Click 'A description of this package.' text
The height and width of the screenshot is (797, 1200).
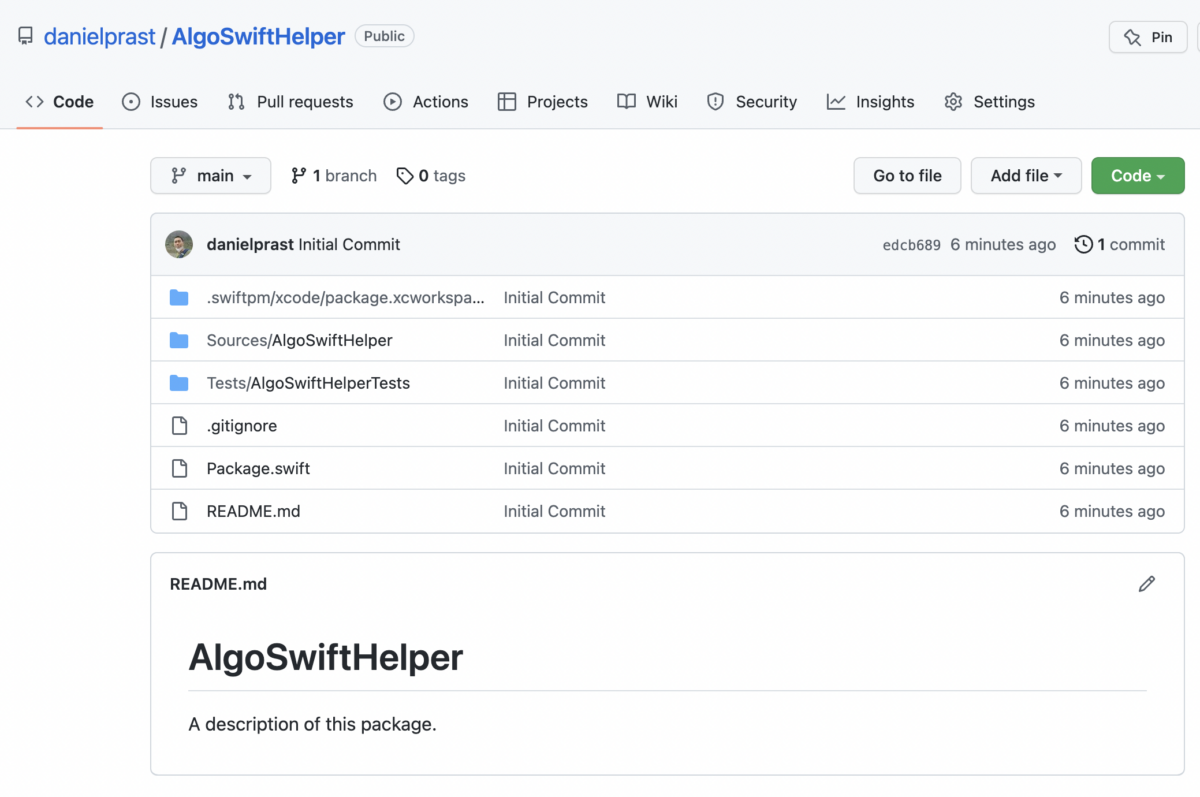312,724
